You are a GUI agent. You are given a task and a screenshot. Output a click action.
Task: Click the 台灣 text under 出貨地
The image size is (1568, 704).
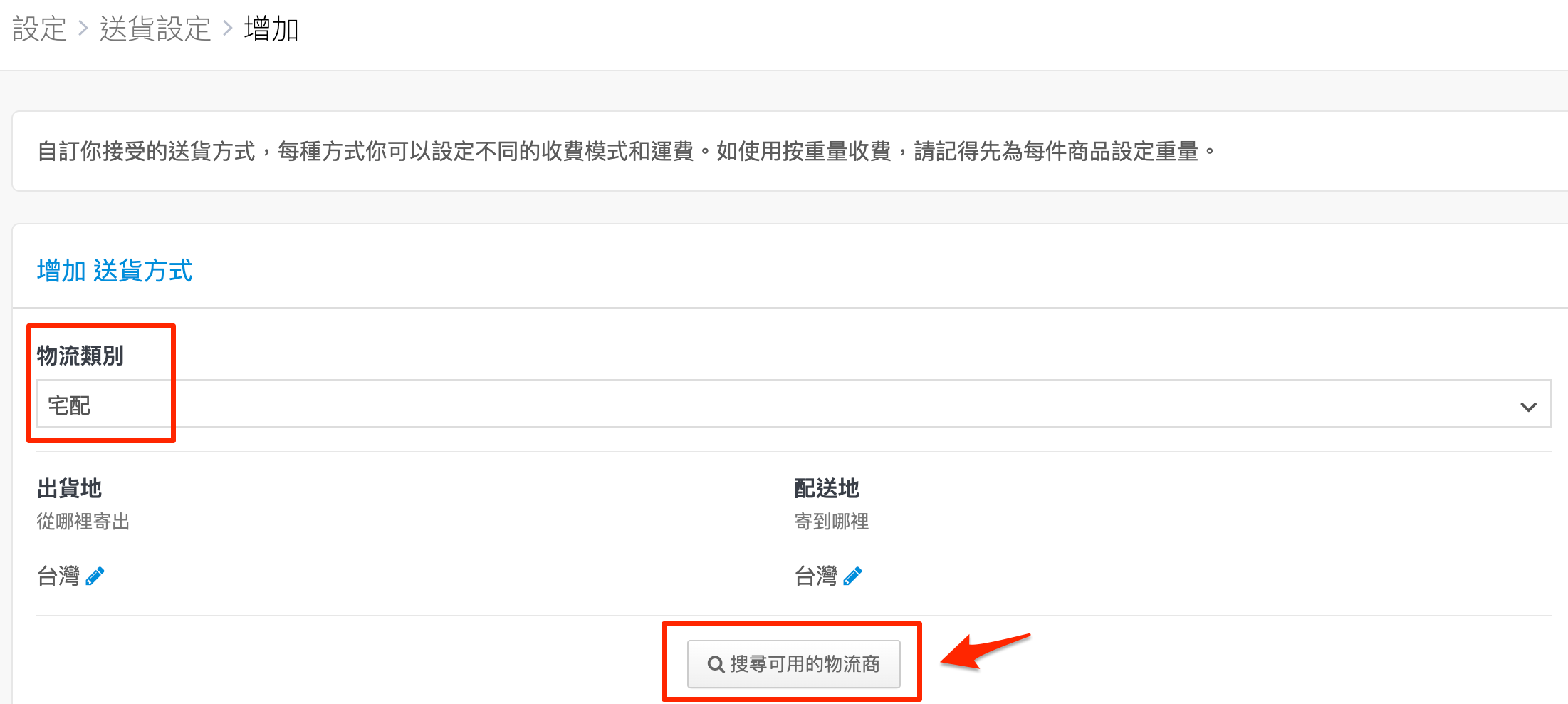tap(58, 576)
